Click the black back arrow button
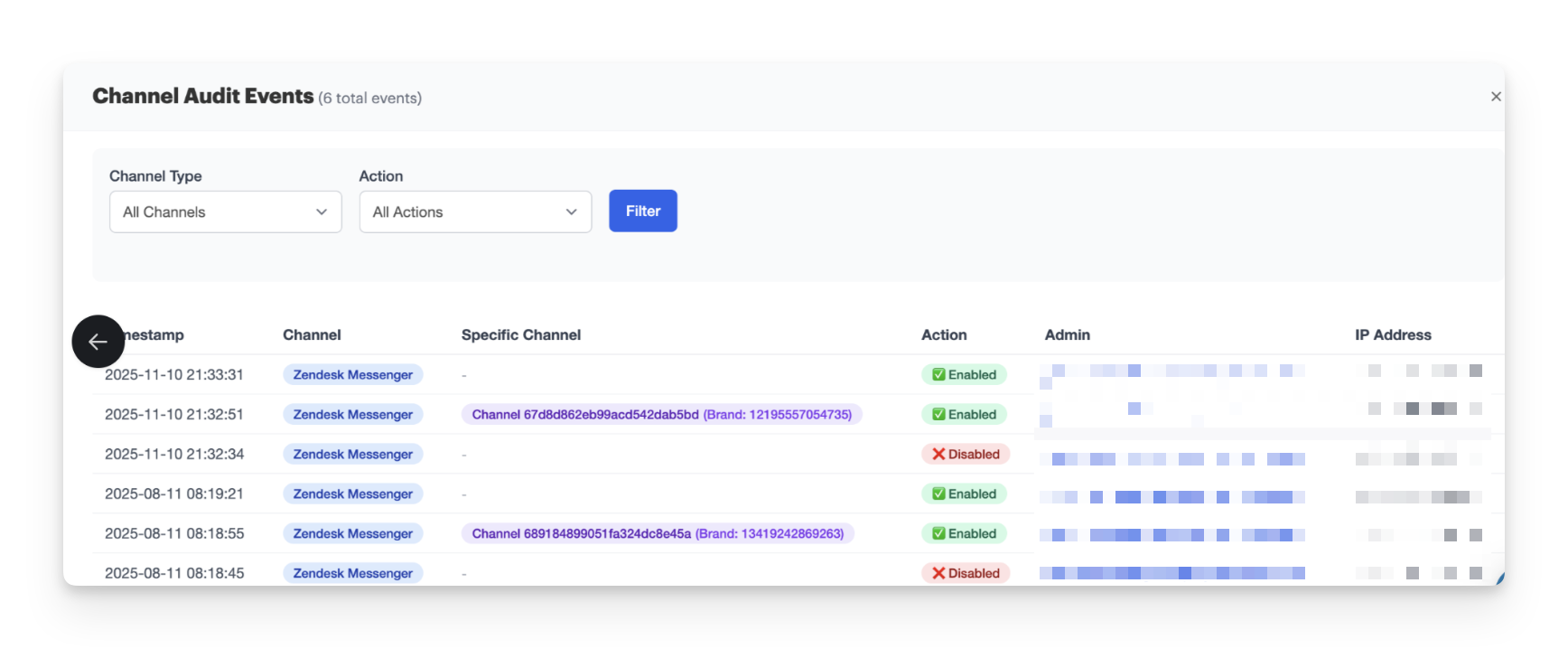1568x649 pixels. point(98,342)
